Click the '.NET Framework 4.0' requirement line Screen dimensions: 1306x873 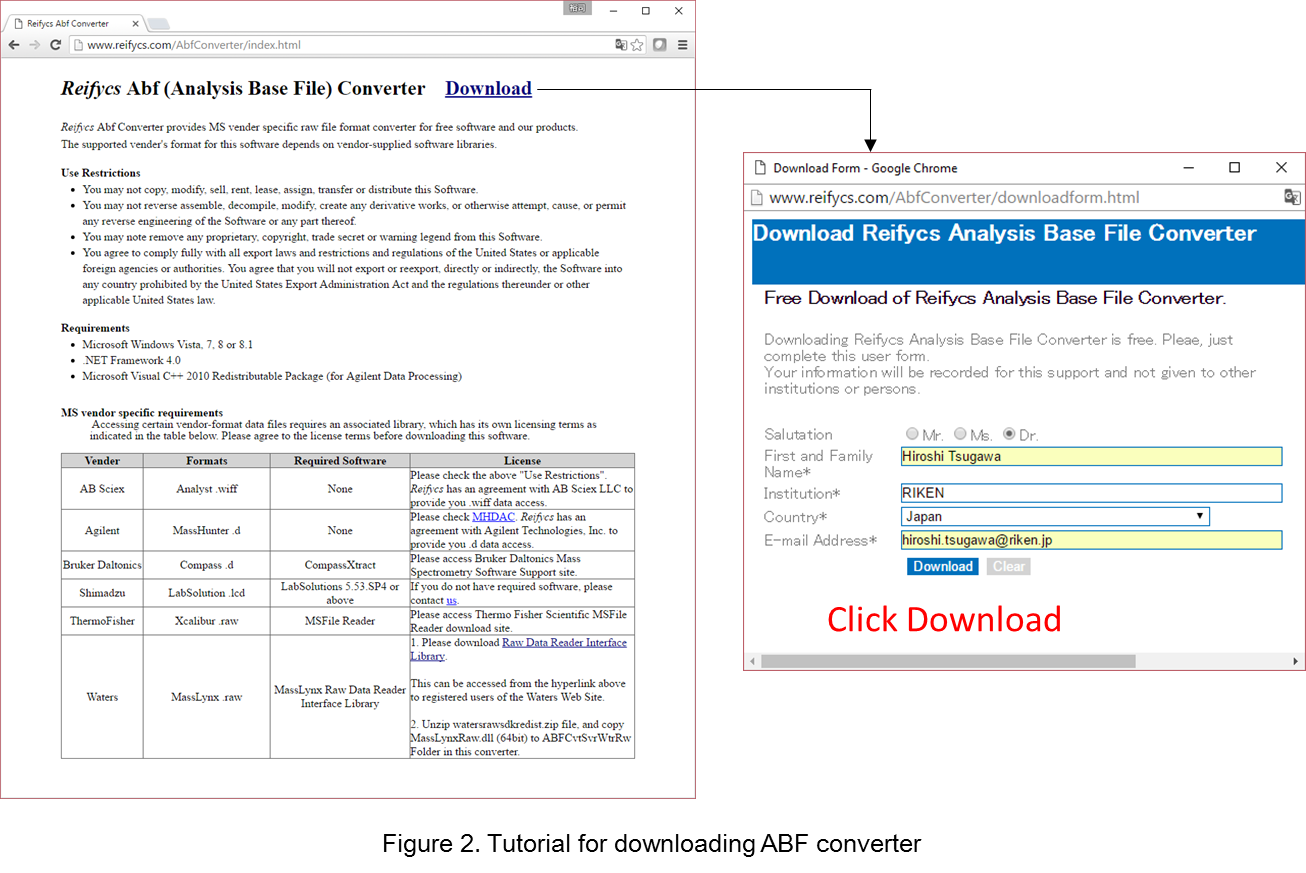click(x=132, y=360)
